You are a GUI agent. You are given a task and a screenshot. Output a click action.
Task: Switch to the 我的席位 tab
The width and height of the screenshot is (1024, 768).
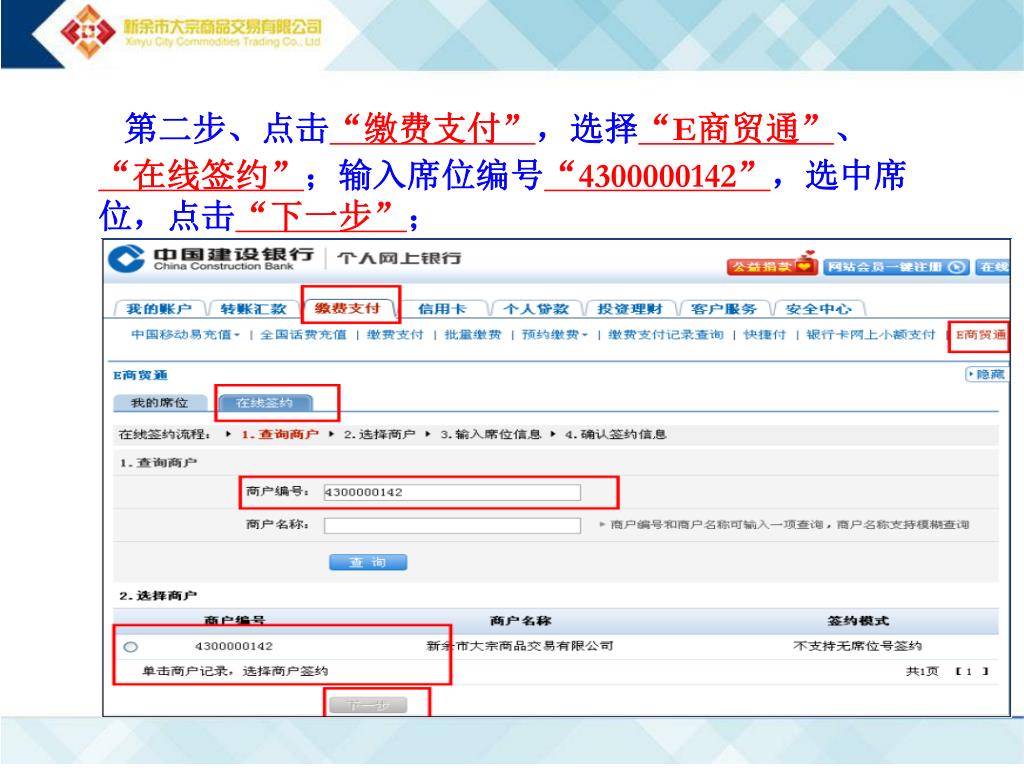(160, 403)
